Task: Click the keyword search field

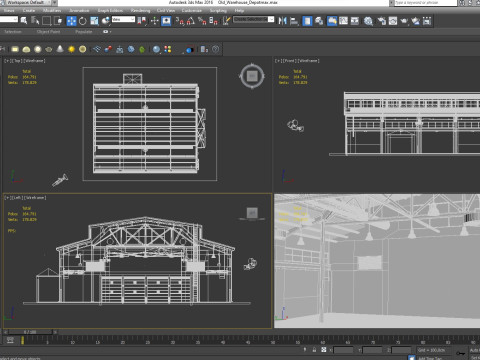Action: pyautogui.click(x=425, y=3)
